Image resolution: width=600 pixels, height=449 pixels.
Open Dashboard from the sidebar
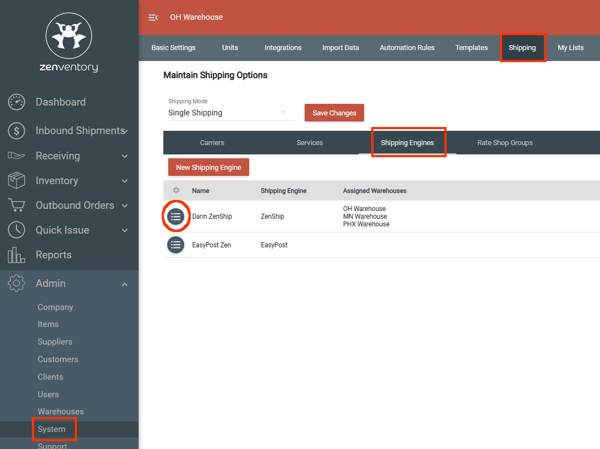click(x=60, y=102)
